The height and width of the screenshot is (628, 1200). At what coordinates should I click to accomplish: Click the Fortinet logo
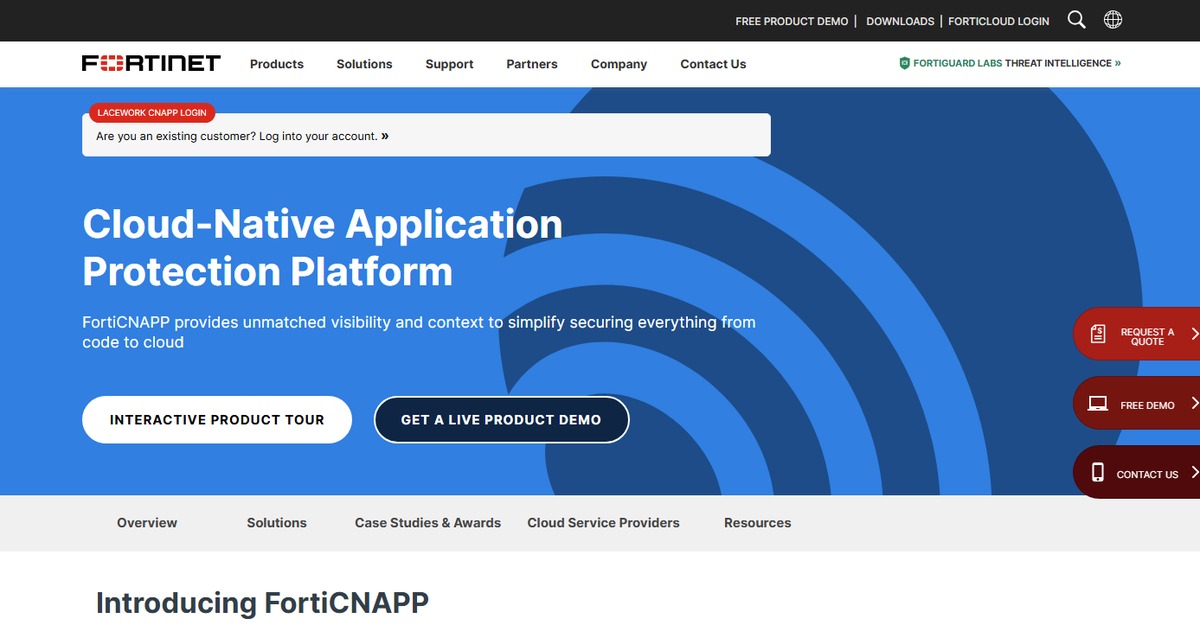151,63
